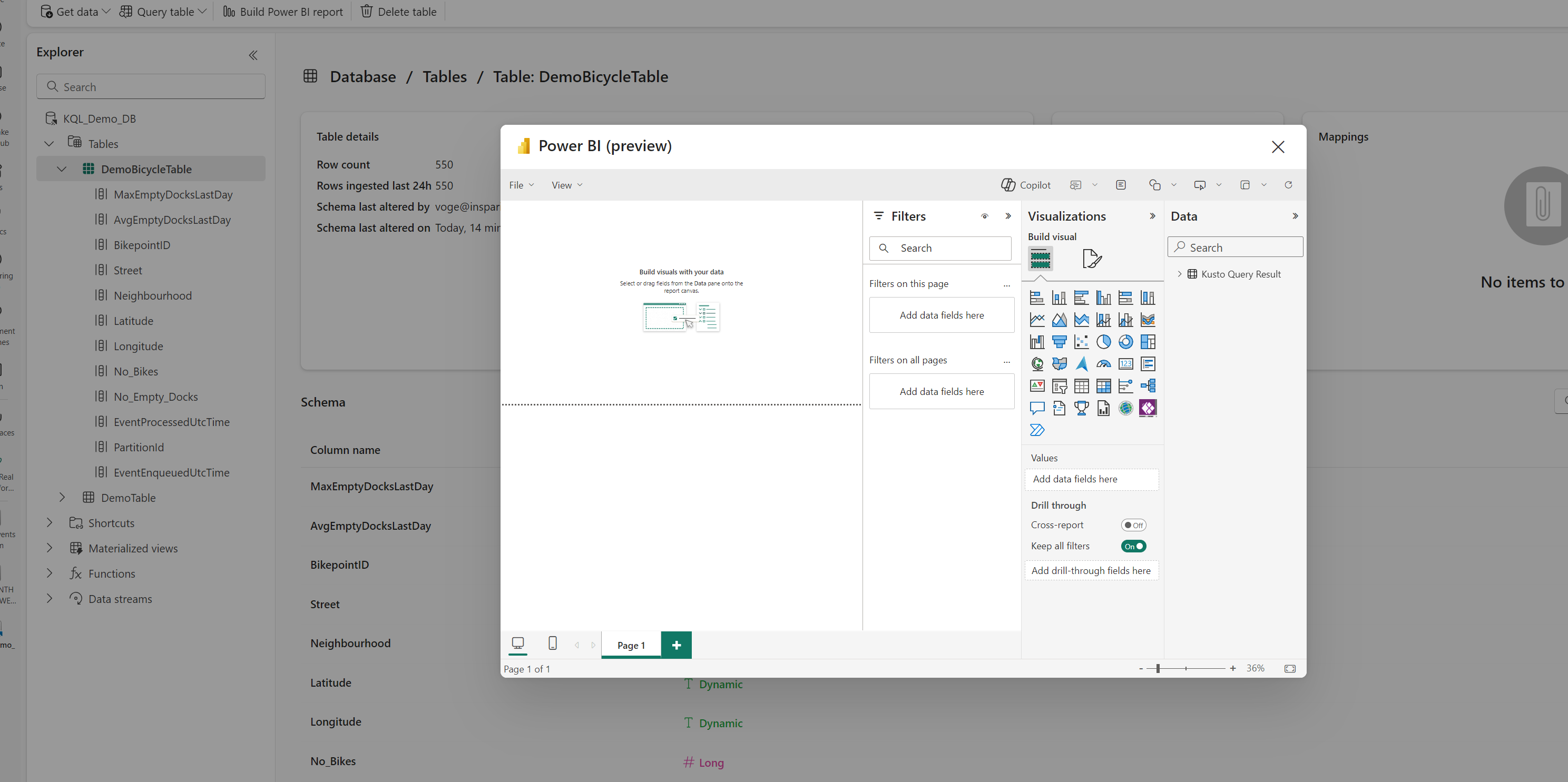The width and height of the screenshot is (1568, 782).
Task: Expand DemoTable tree node
Action: click(x=62, y=498)
